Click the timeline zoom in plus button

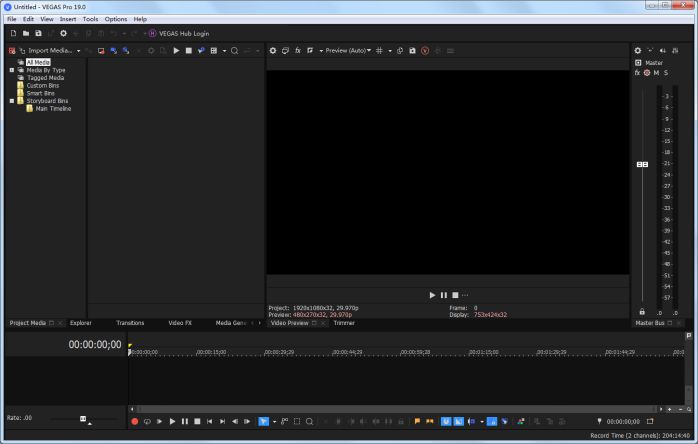click(670, 409)
